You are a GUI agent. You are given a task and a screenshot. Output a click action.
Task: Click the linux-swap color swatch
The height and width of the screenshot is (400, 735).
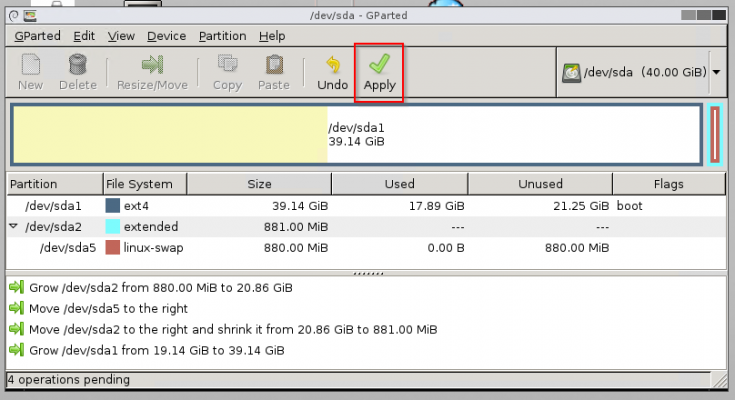(113, 247)
